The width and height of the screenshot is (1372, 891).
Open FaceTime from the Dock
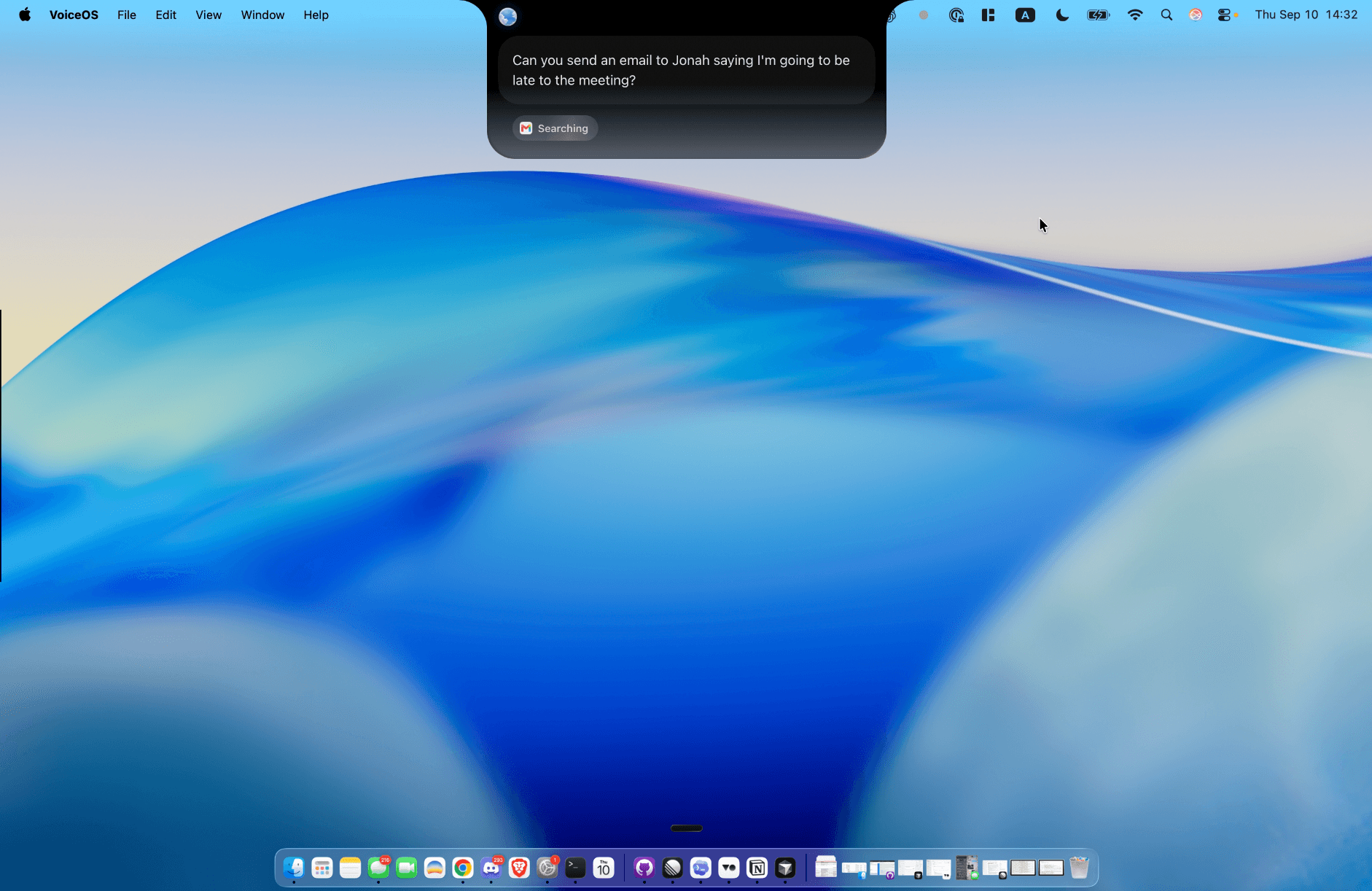(x=407, y=868)
